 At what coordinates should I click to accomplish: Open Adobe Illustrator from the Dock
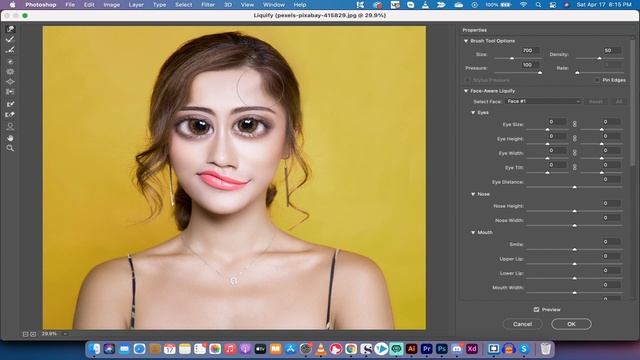click(x=411, y=349)
